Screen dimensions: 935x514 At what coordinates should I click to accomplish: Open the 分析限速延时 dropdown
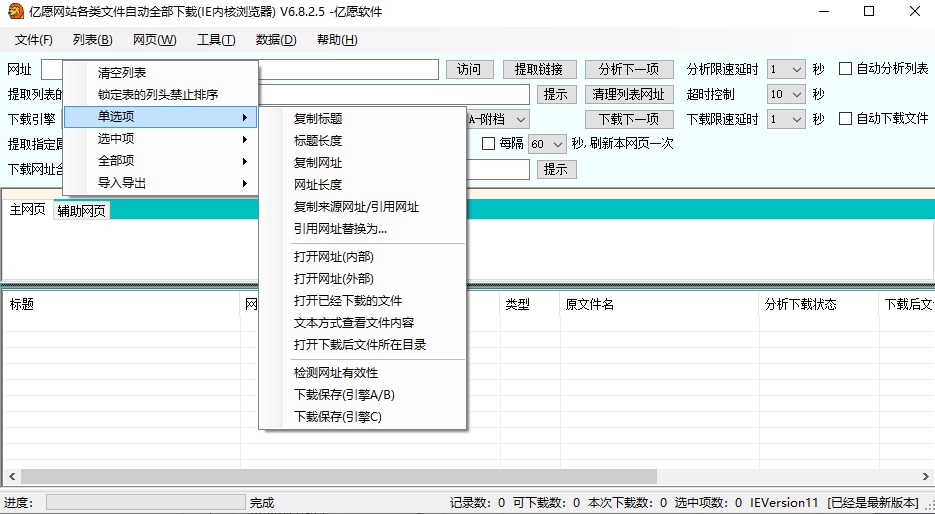[x=786, y=70]
